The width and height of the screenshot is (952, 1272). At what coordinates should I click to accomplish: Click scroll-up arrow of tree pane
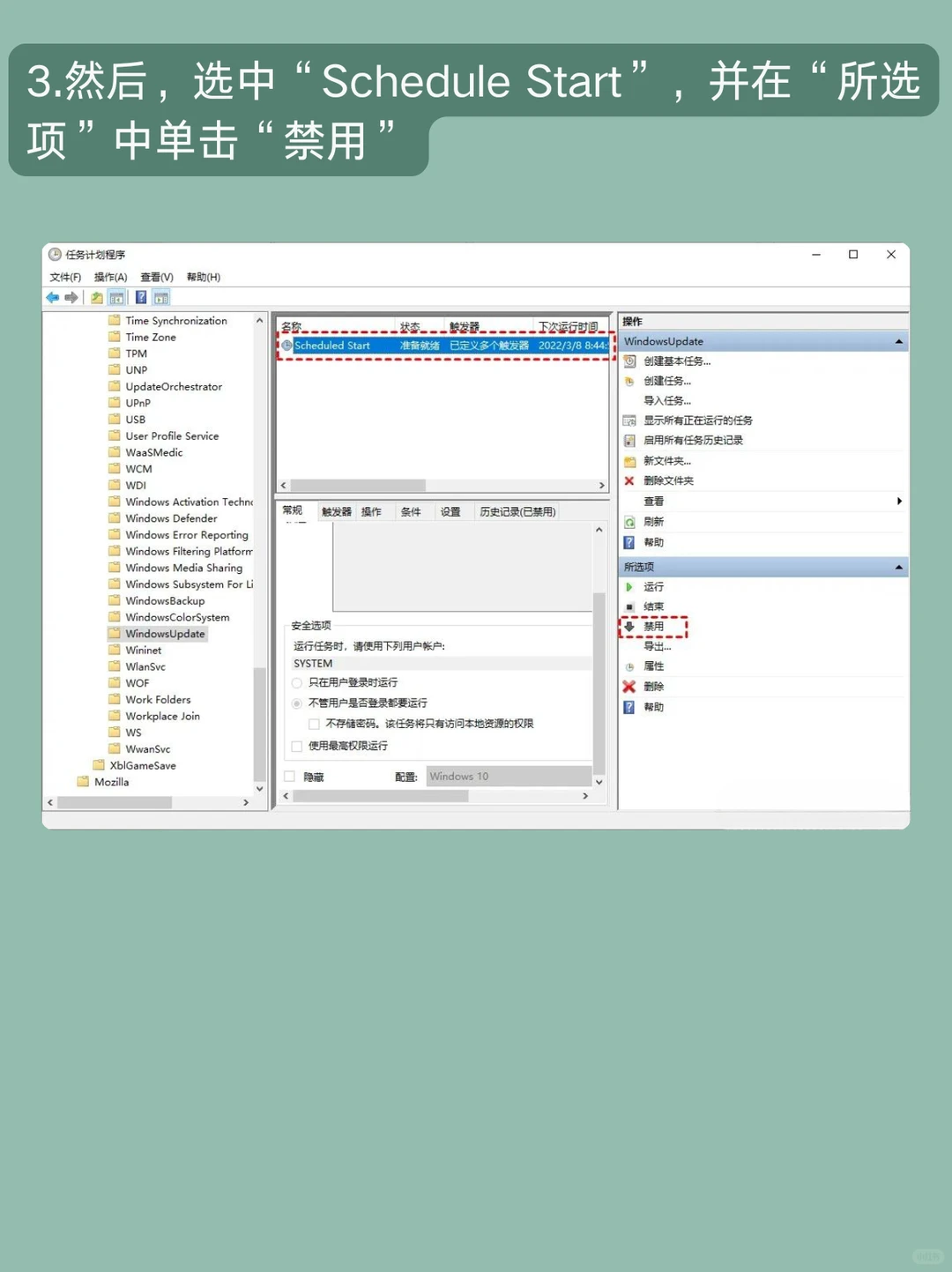pos(259,321)
